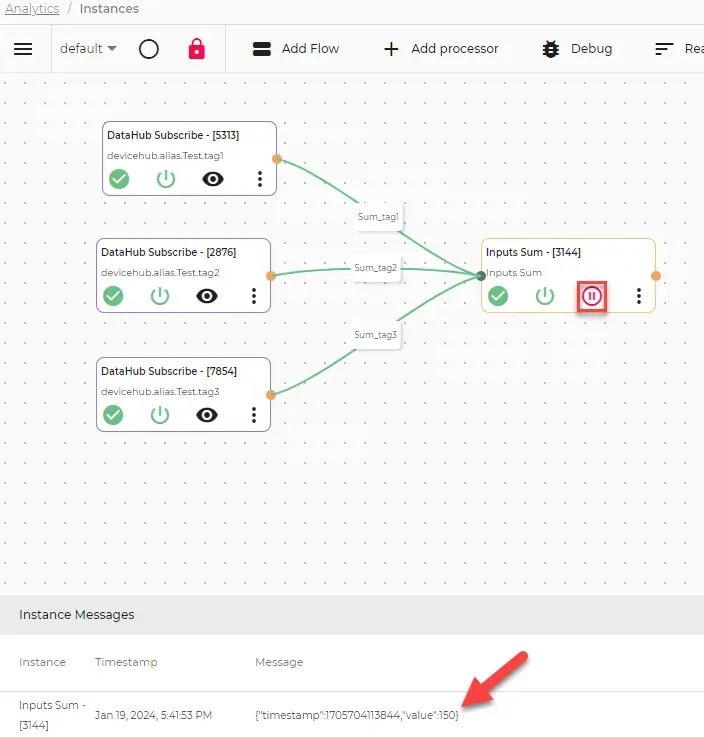Click Add Flow button

coord(296,48)
